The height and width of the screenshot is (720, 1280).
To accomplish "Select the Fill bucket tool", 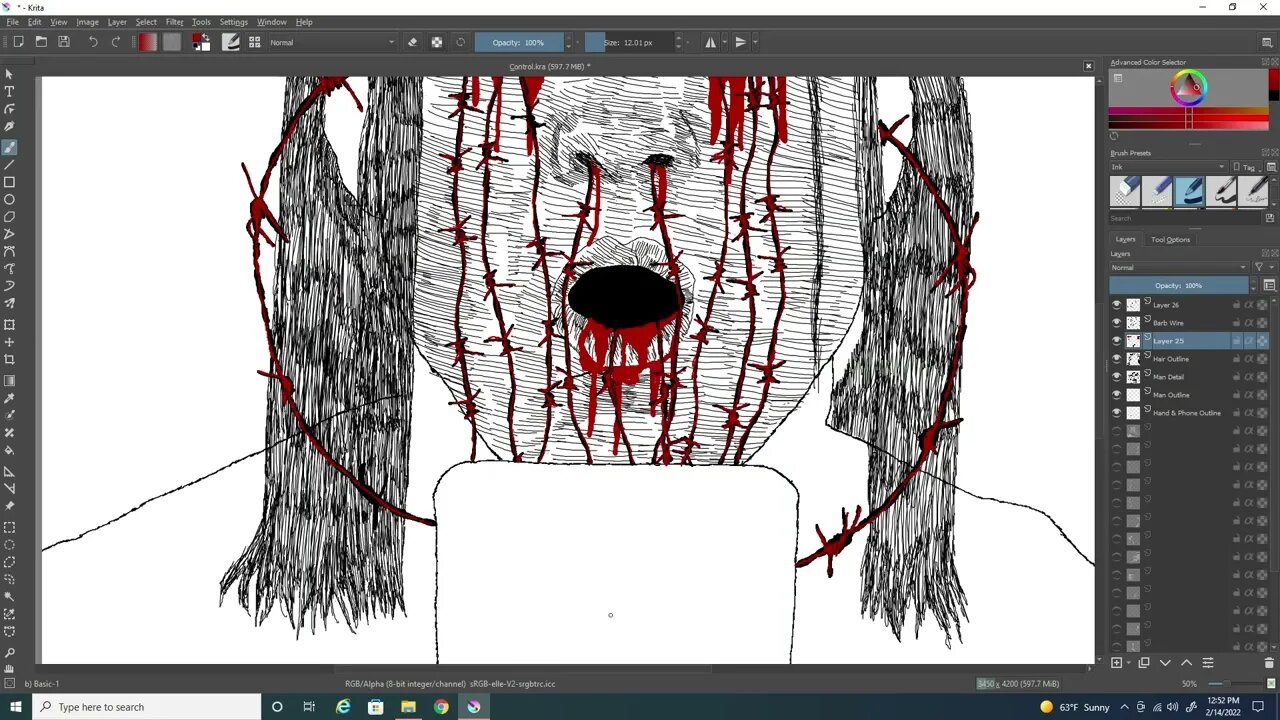I will coord(9,450).
